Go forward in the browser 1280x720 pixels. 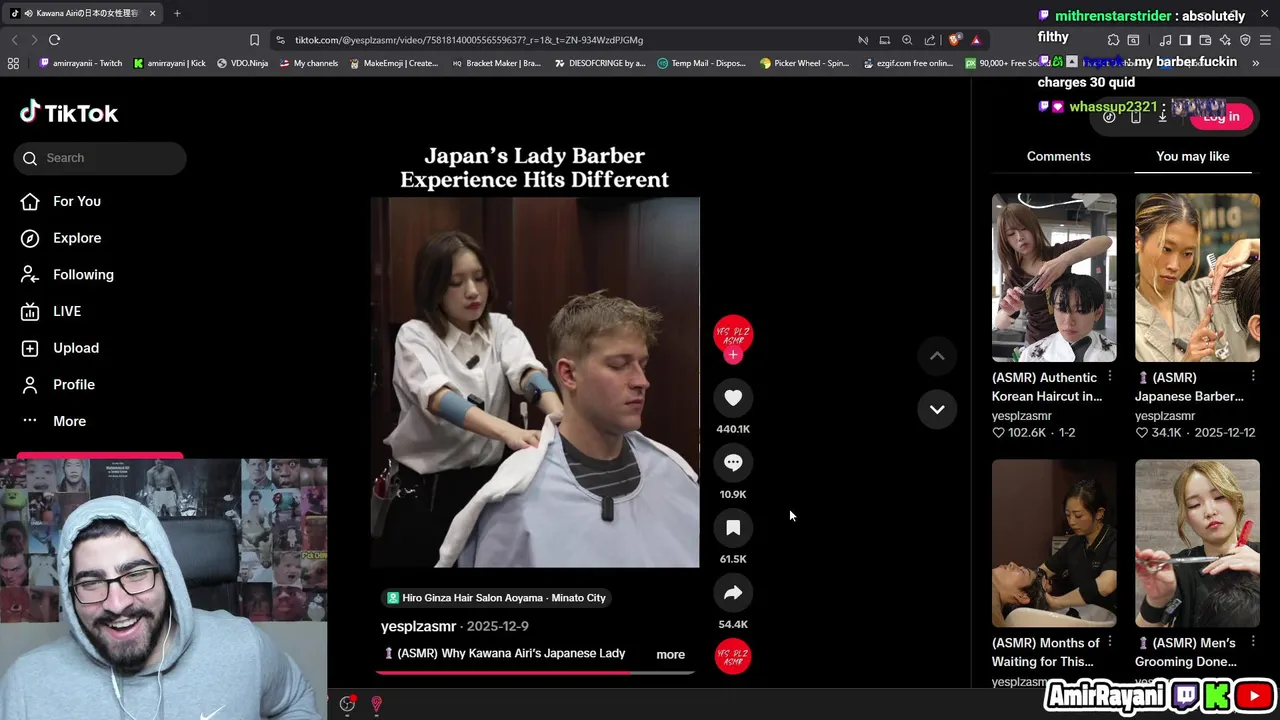[x=33, y=40]
